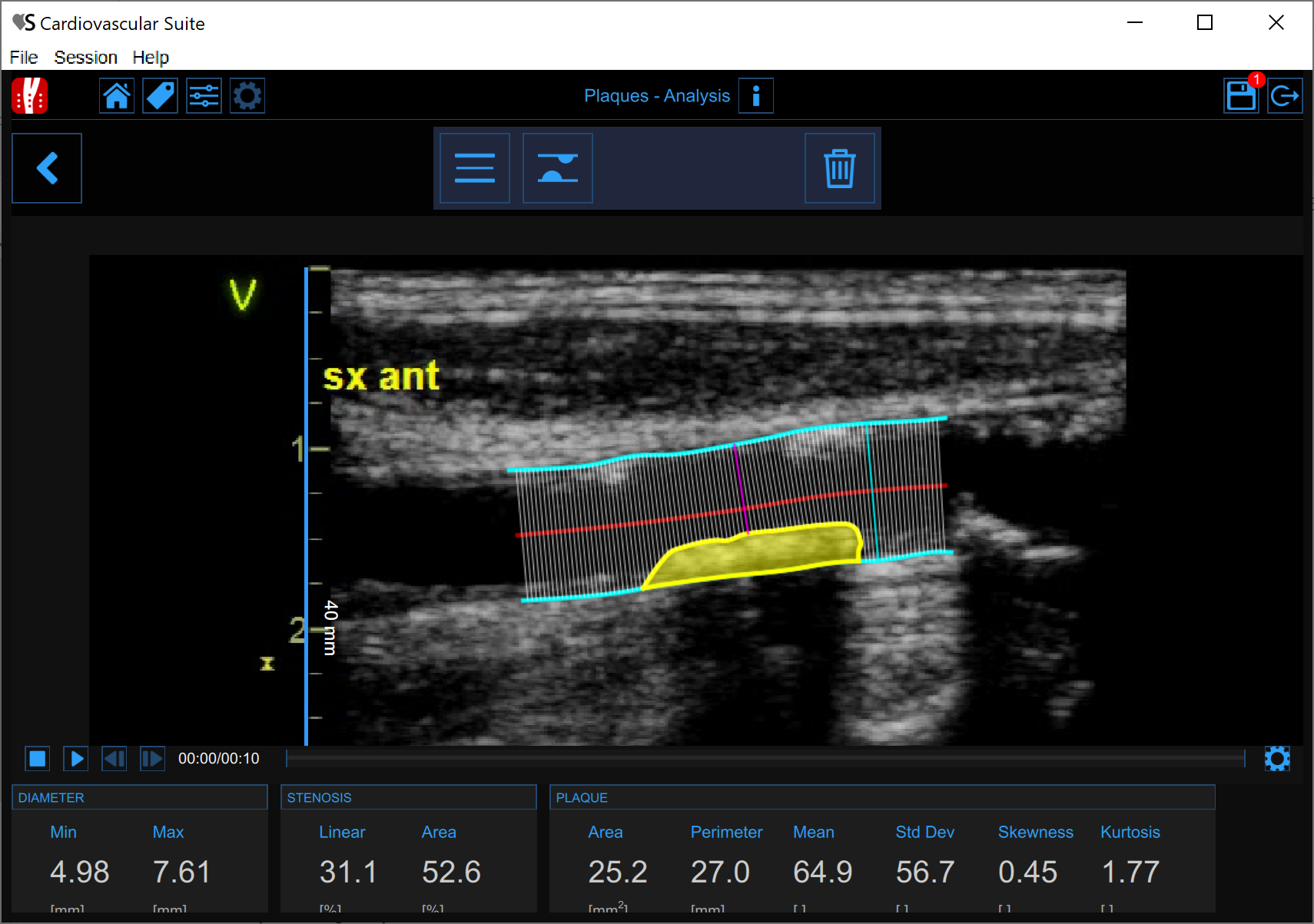Step to the next frame
1314x924 pixels.
(x=152, y=759)
